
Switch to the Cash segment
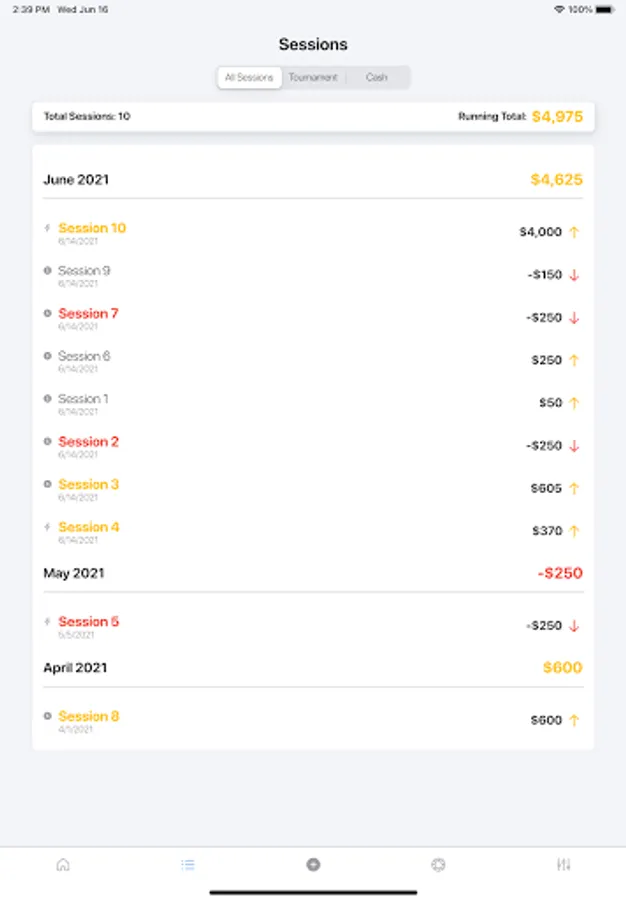[x=377, y=77]
